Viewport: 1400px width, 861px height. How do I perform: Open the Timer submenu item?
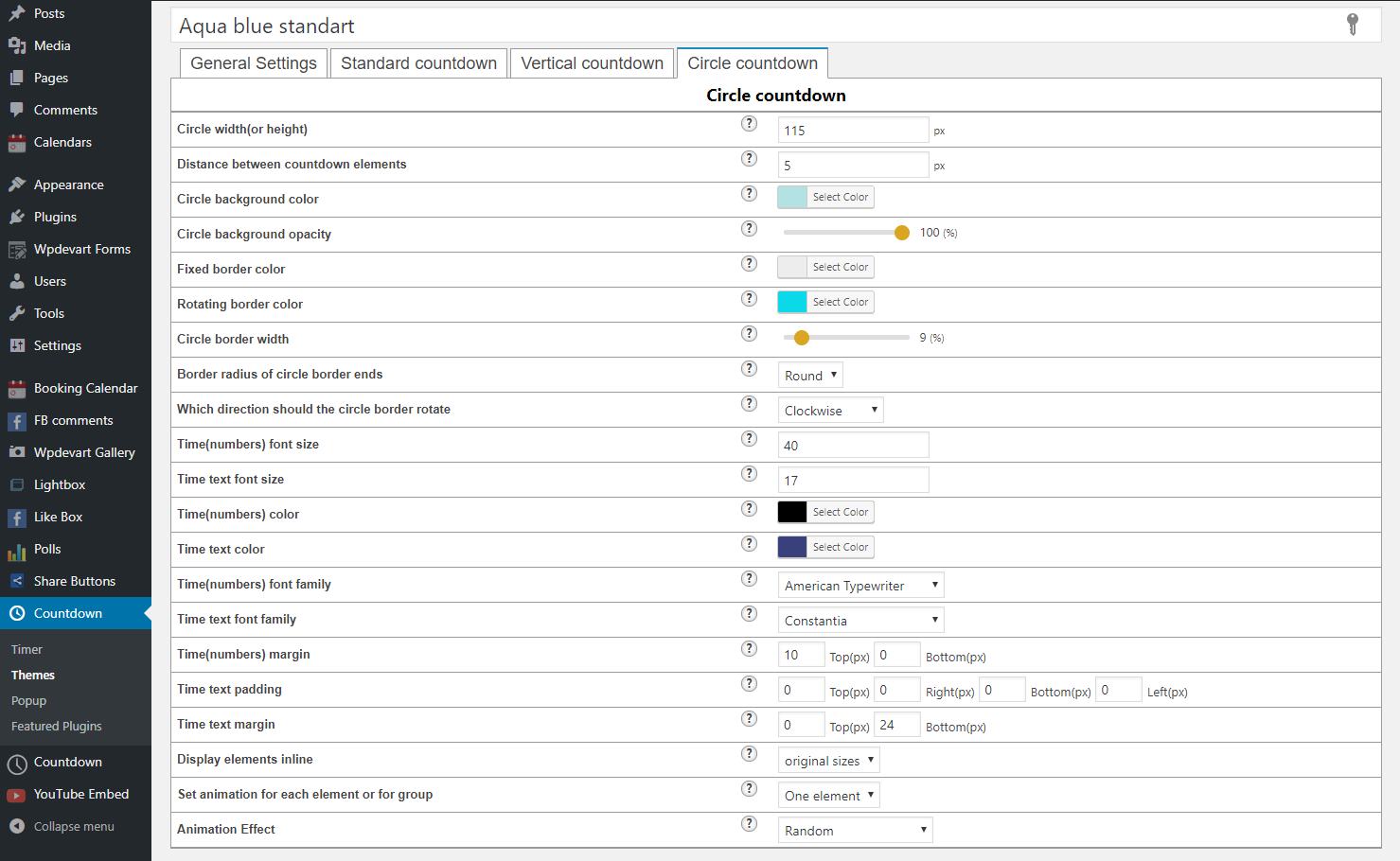pos(27,649)
